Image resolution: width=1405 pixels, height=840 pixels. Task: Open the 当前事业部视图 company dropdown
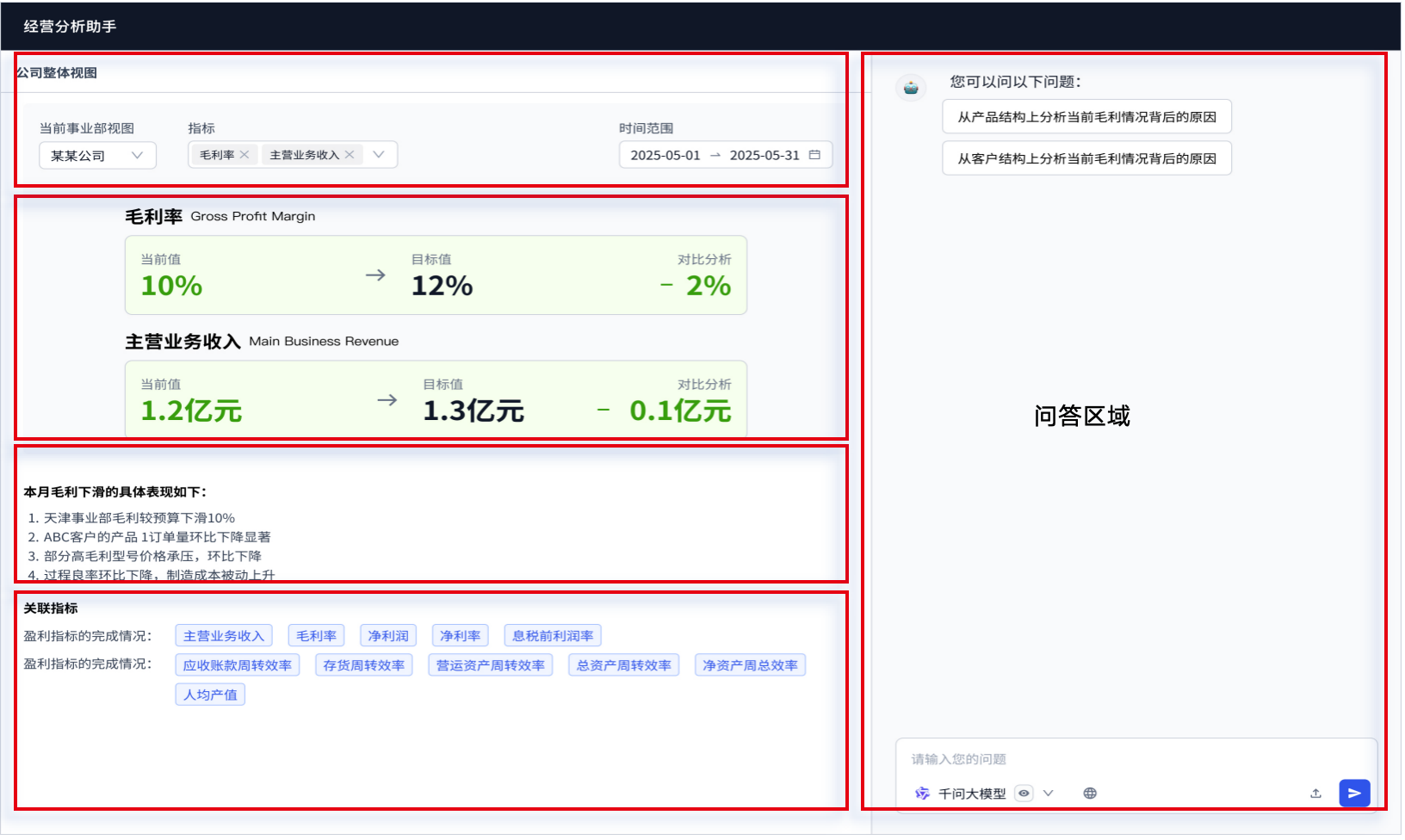96,155
